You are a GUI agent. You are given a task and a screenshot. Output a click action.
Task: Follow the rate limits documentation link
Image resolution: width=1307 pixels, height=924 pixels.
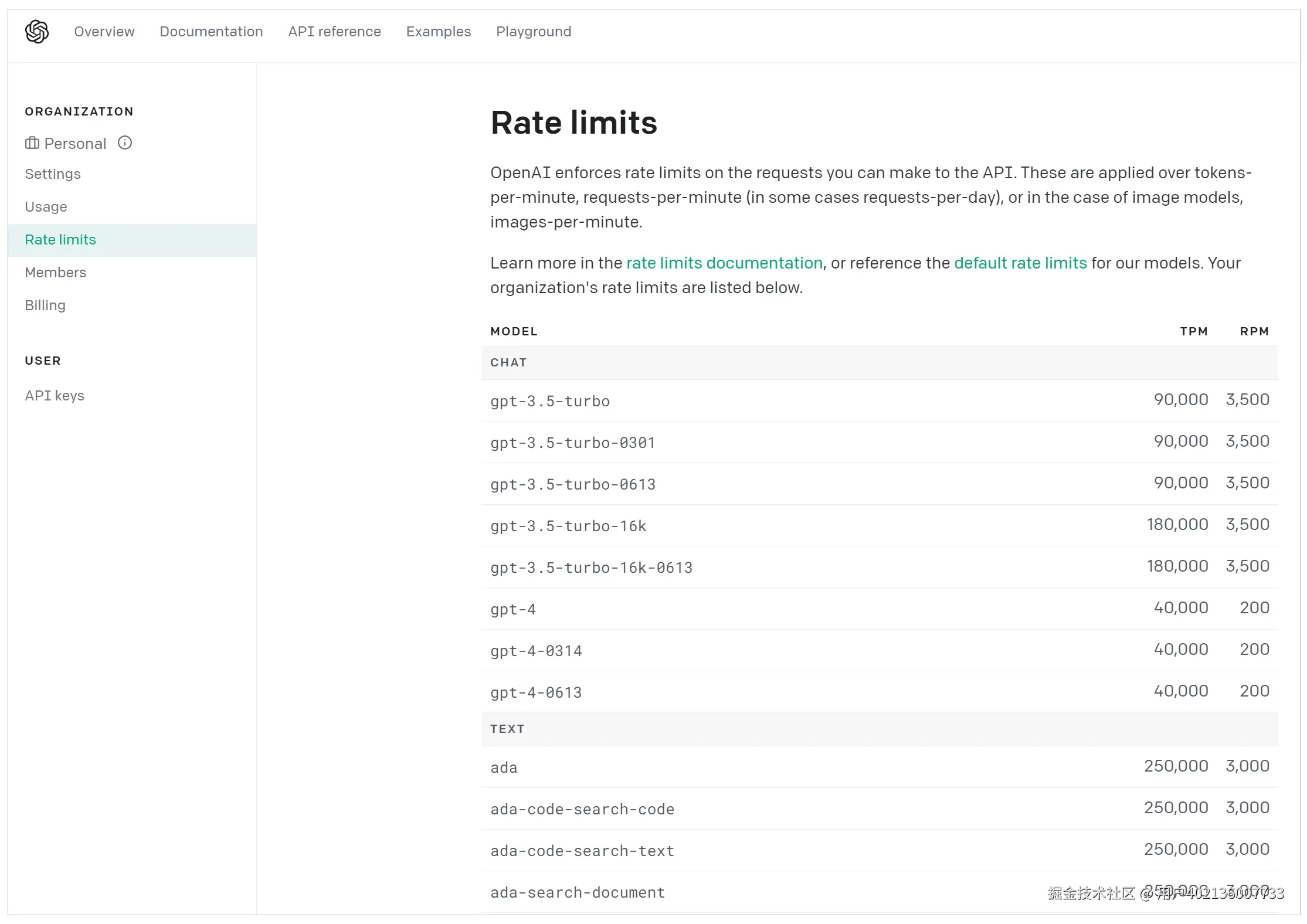tap(724, 263)
